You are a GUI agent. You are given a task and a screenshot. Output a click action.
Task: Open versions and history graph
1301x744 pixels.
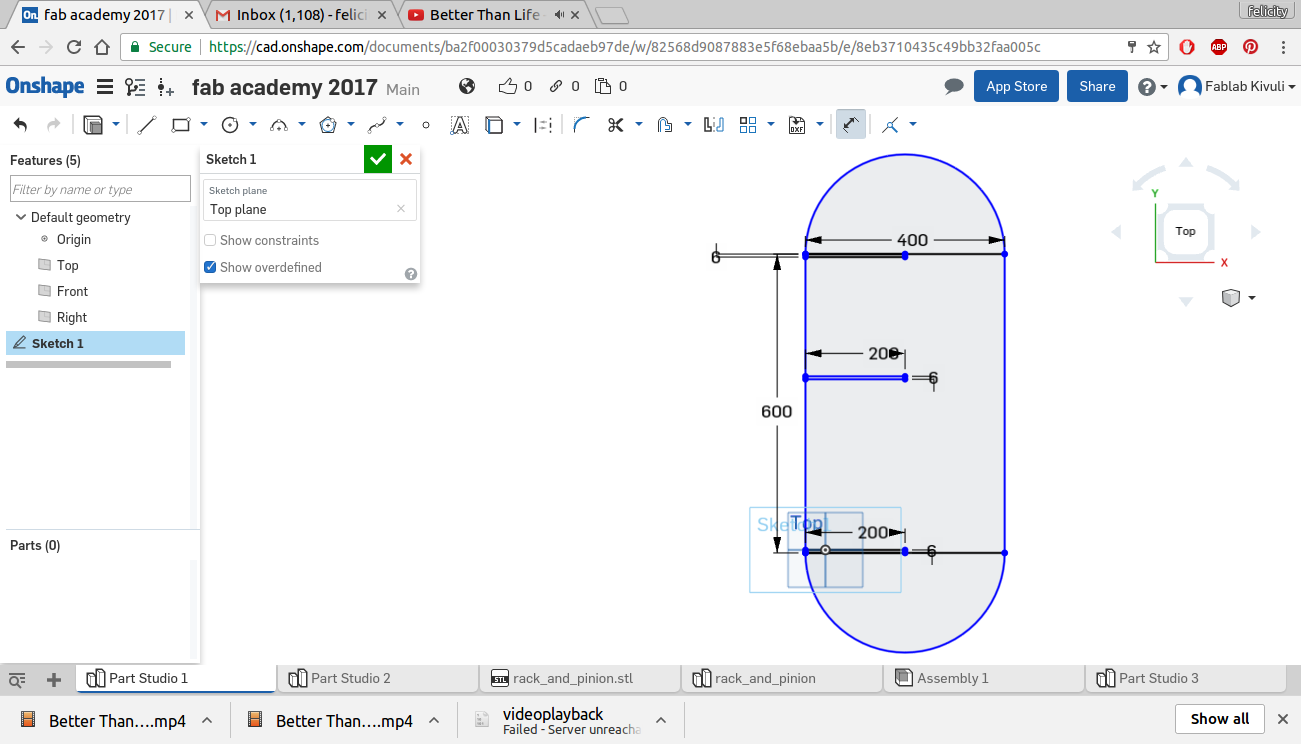[135, 87]
